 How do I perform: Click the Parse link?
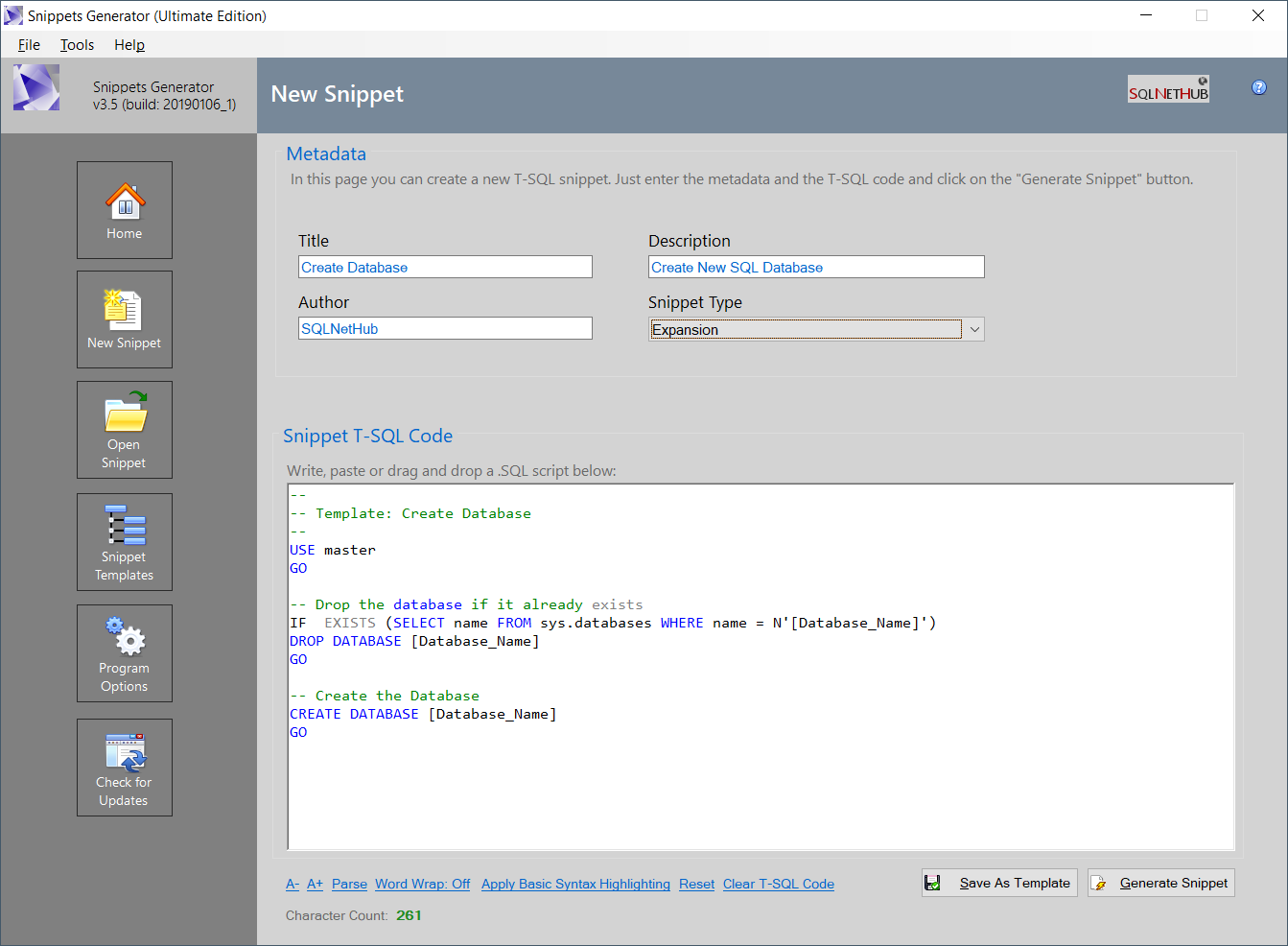click(349, 884)
